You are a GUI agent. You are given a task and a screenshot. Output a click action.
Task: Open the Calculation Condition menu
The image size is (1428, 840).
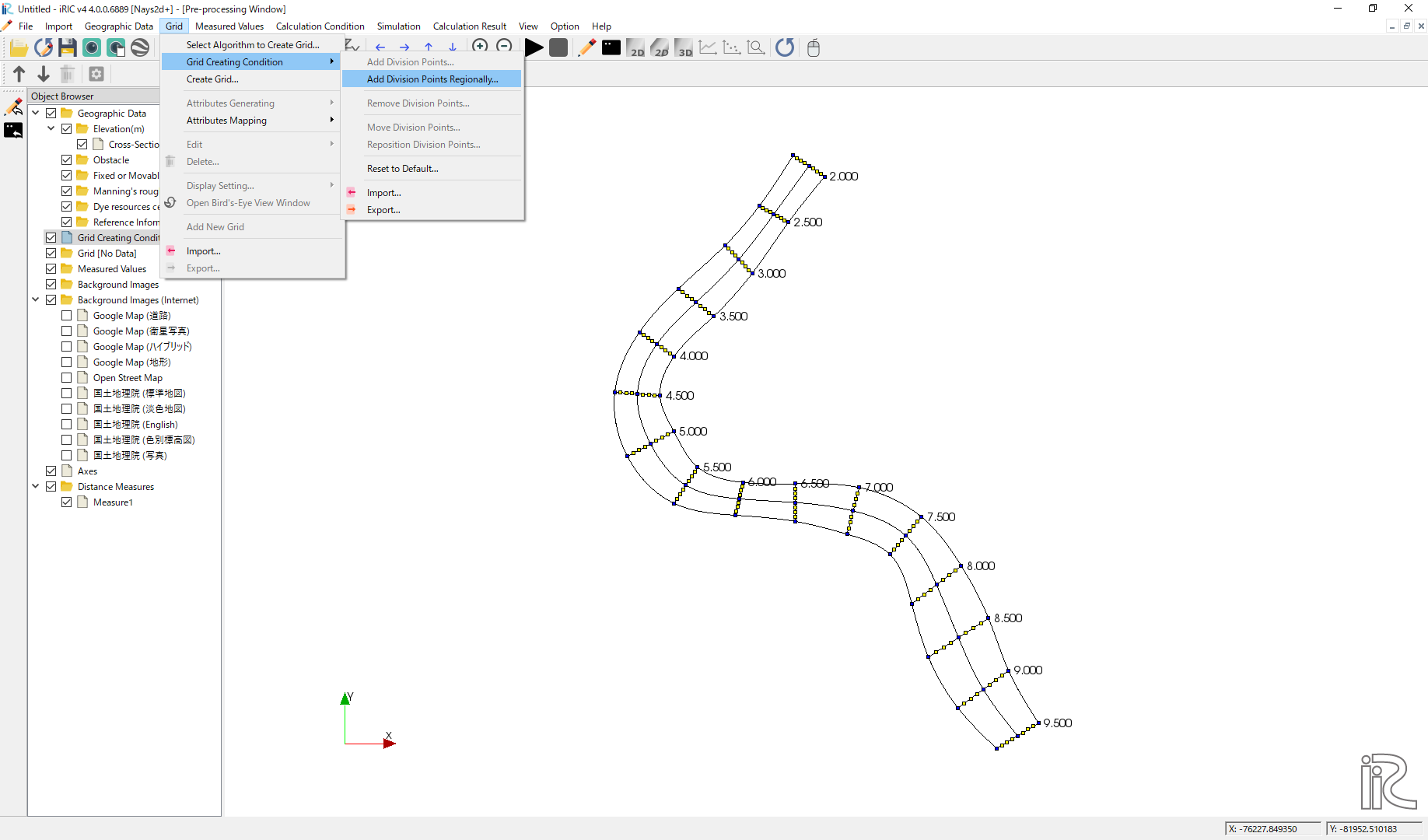coord(320,26)
